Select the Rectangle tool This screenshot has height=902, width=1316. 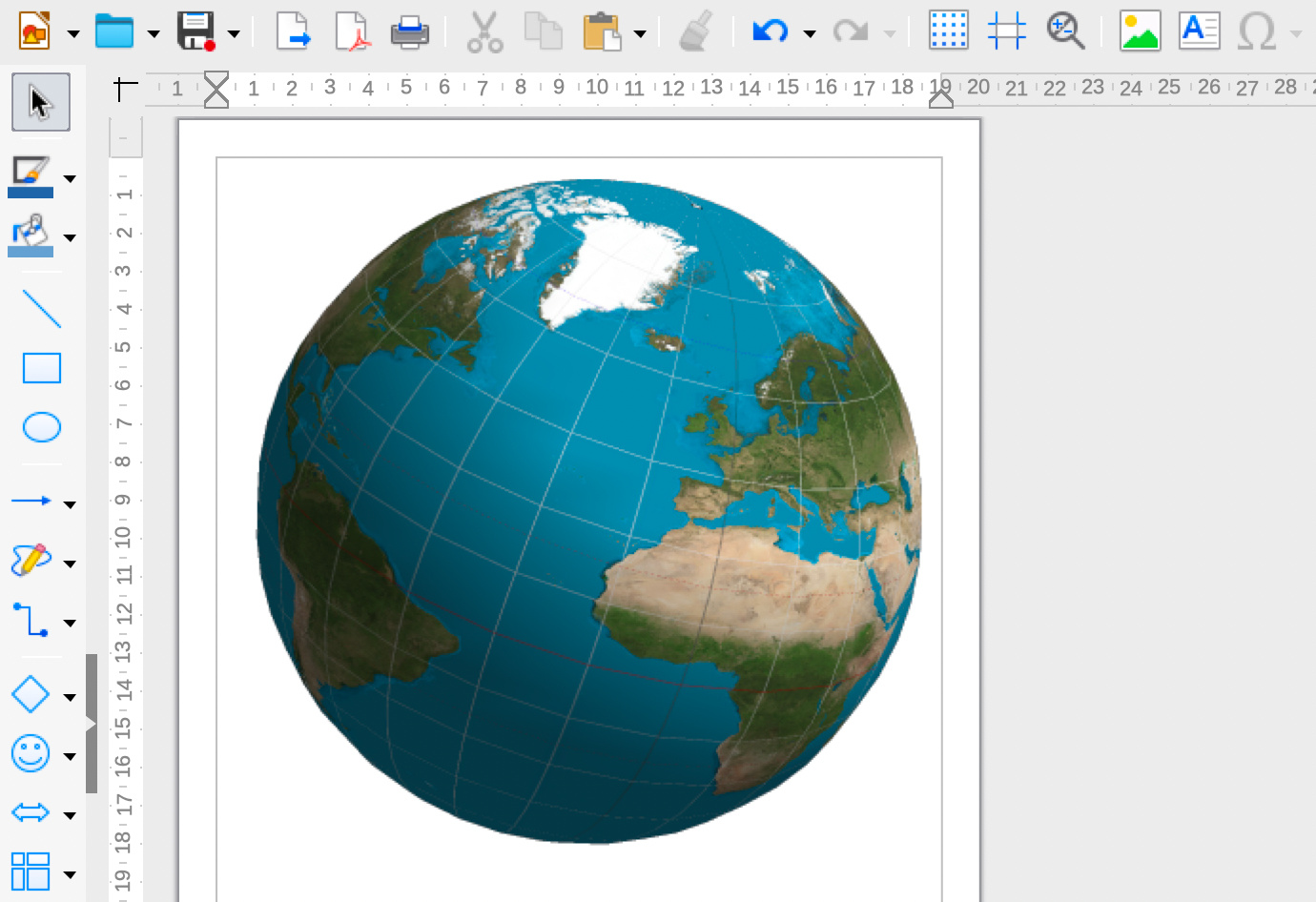[41, 368]
